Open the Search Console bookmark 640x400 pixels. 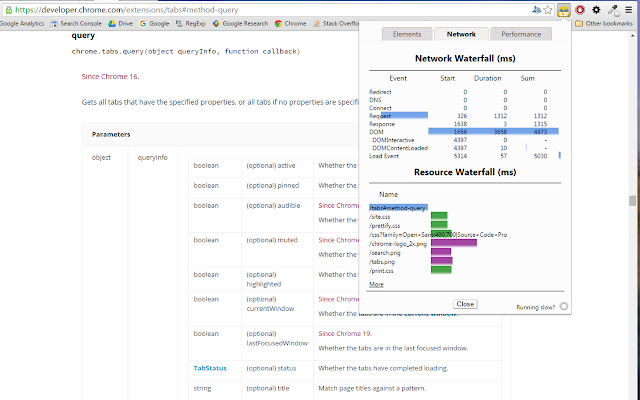pos(78,22)
